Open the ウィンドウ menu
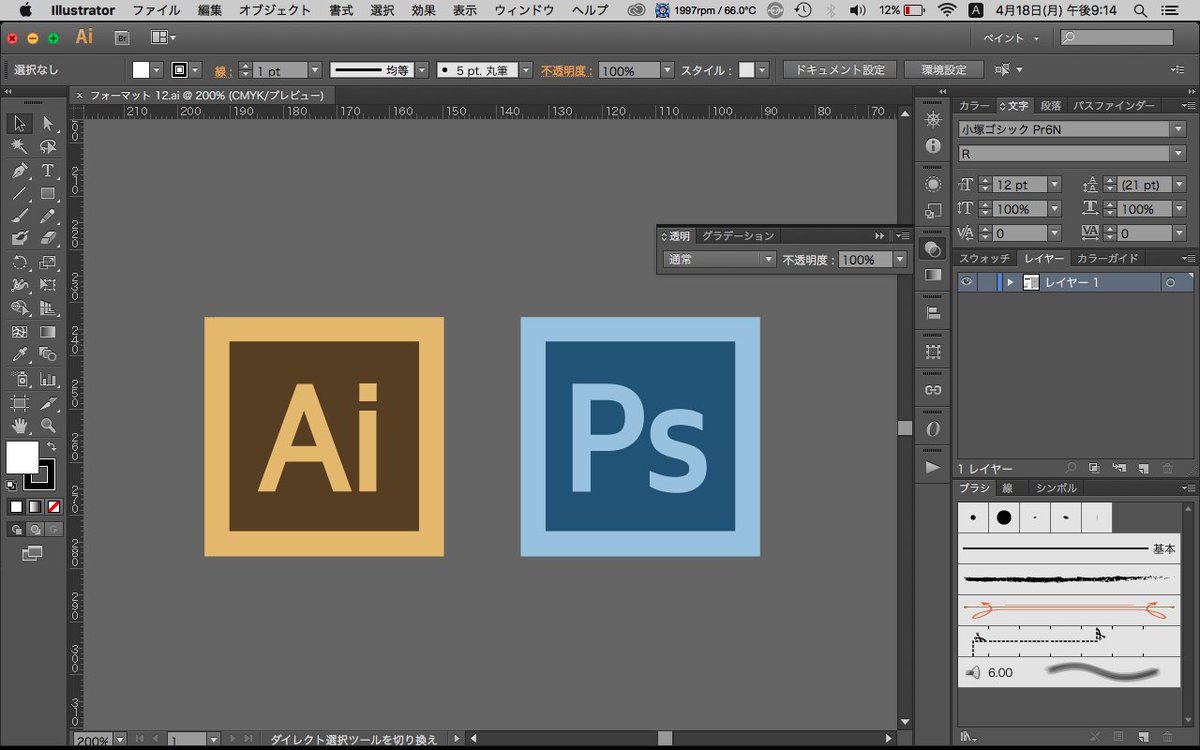The width and height of the screenshot is (1200, 750). coord(524,10)
